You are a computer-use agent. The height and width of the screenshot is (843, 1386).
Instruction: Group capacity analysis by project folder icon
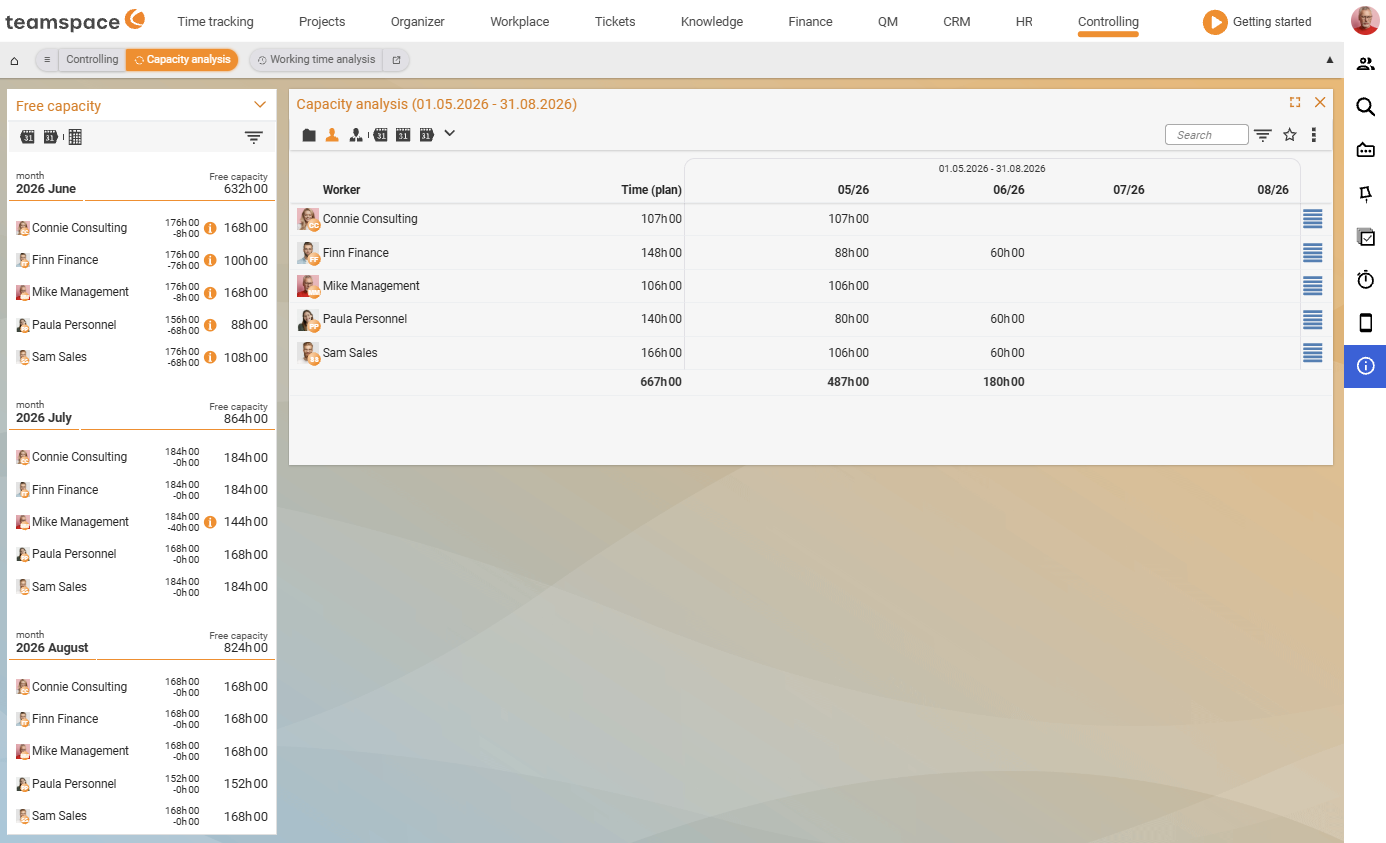pyautogui.click(x=309, y=135)
